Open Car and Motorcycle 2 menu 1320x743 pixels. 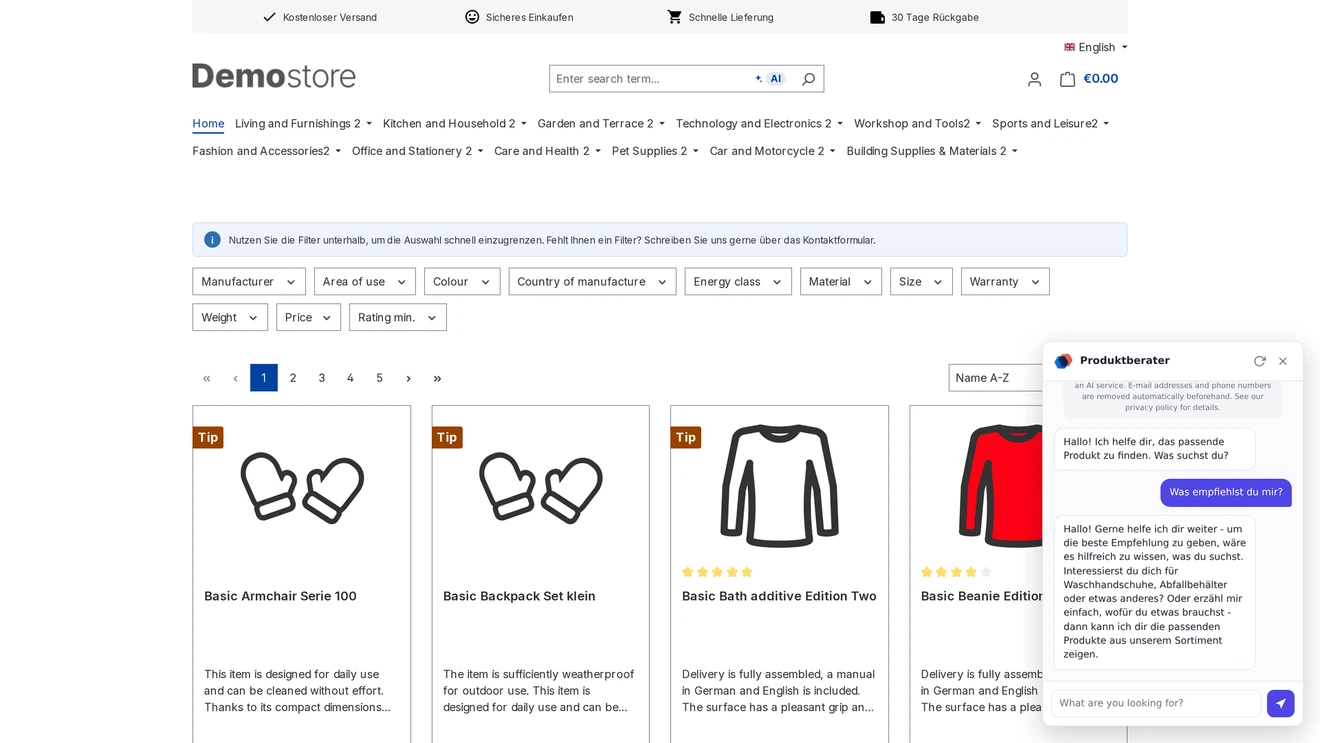tap(772, 151)
